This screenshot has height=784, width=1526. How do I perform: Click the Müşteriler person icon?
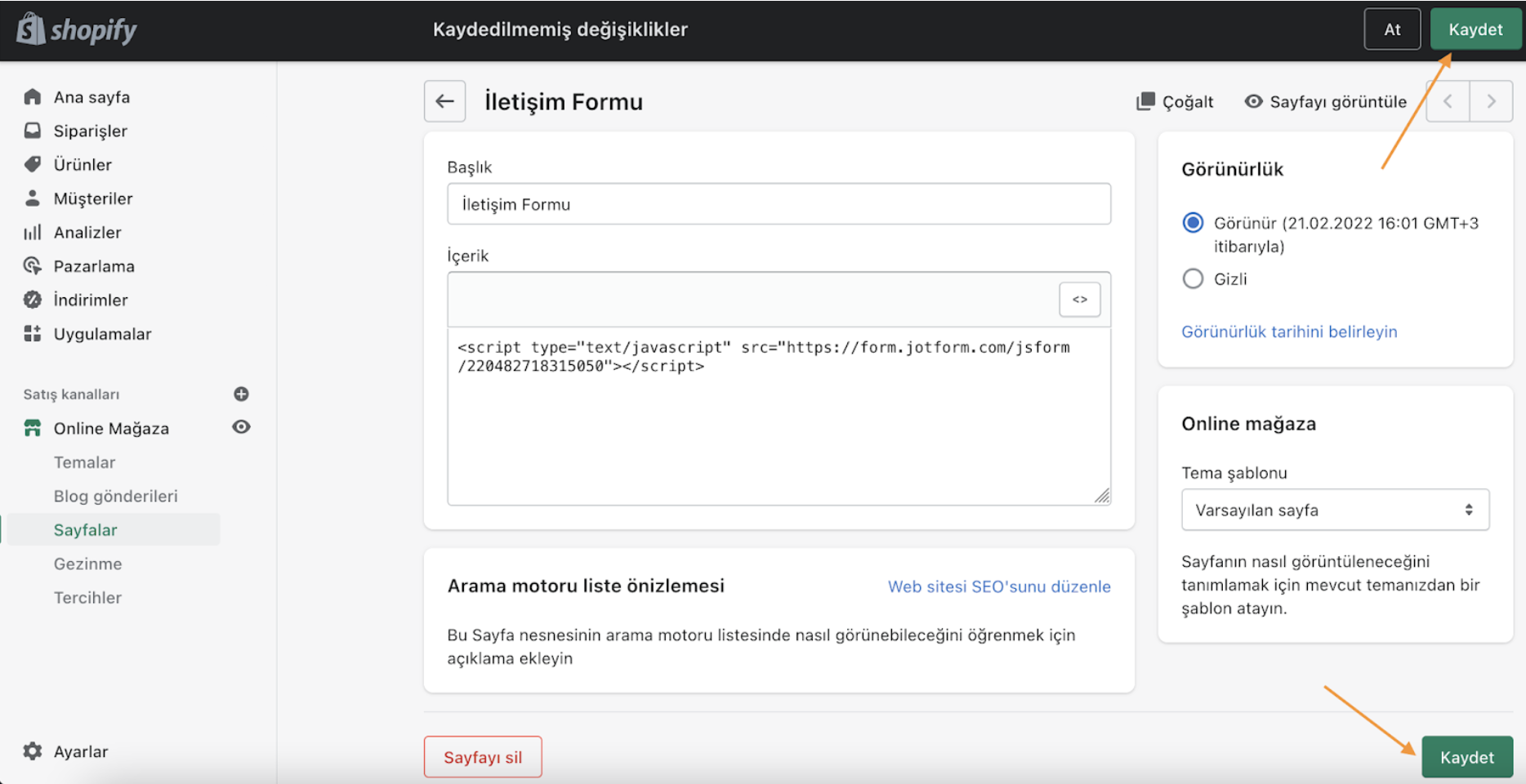point(33,198)
